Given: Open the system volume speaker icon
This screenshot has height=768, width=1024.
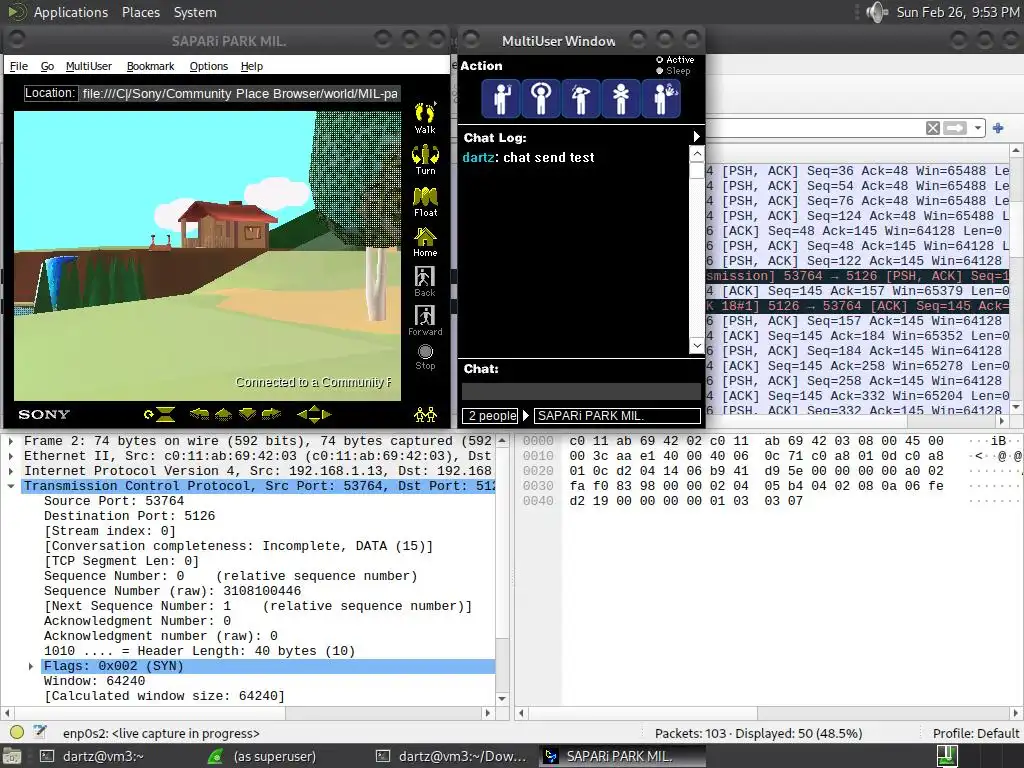Looking at the screenshot, I should 876,12.
